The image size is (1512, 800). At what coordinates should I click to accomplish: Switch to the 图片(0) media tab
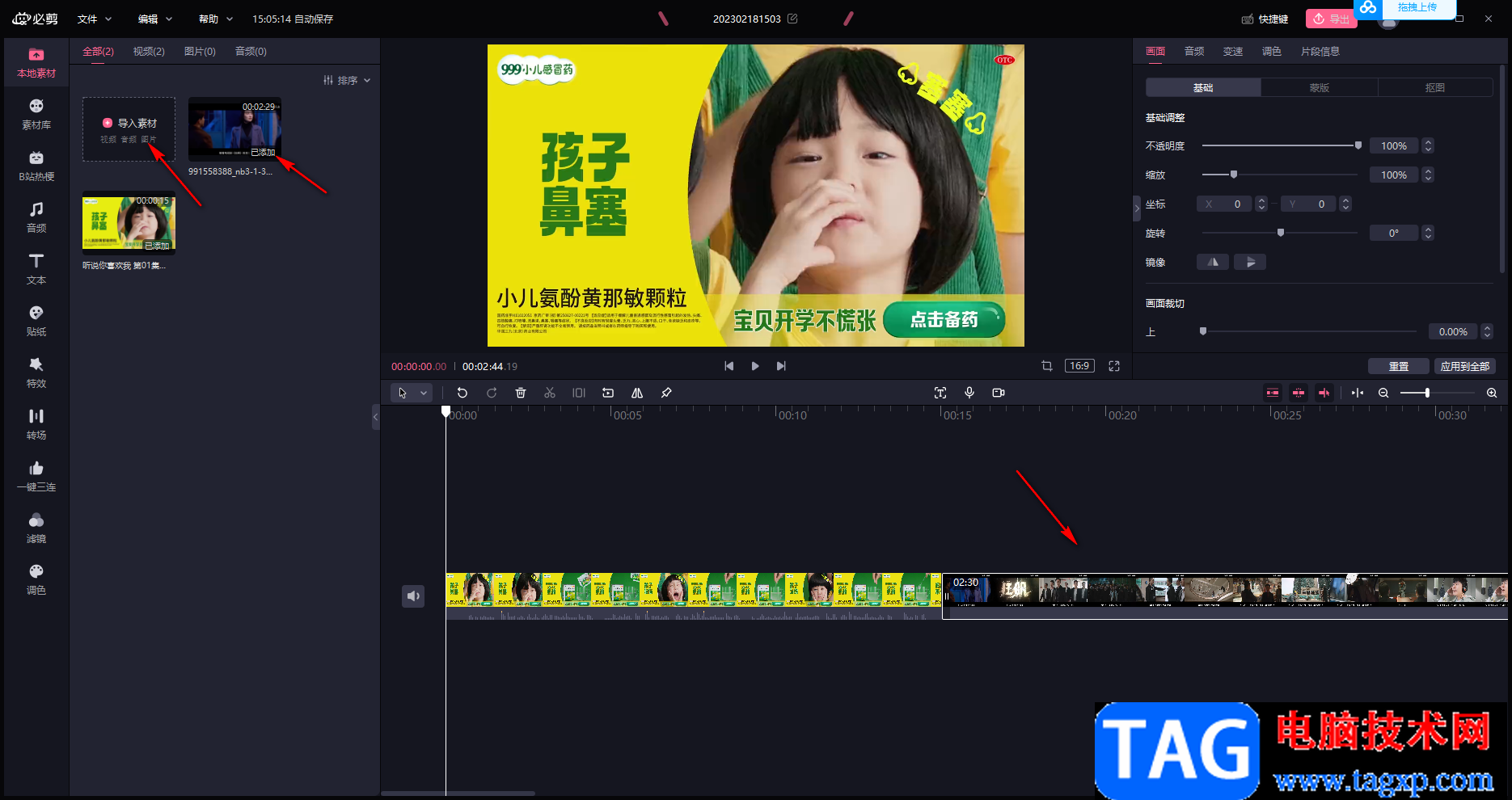coord(200,51)
